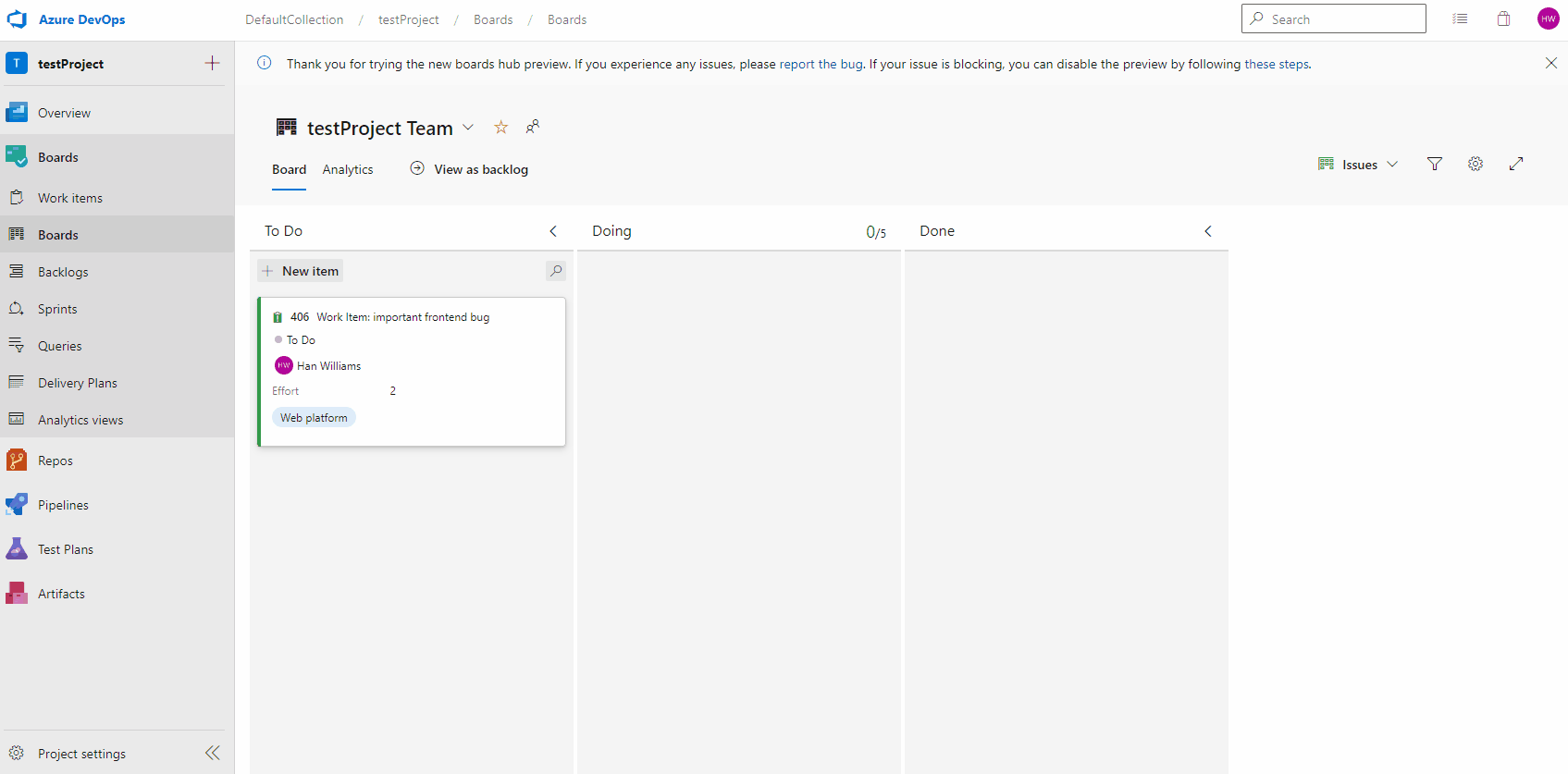Viewport: 1568px width, 774px height.
Task: Click the info icon in banner
Action: tap(264, 63)
